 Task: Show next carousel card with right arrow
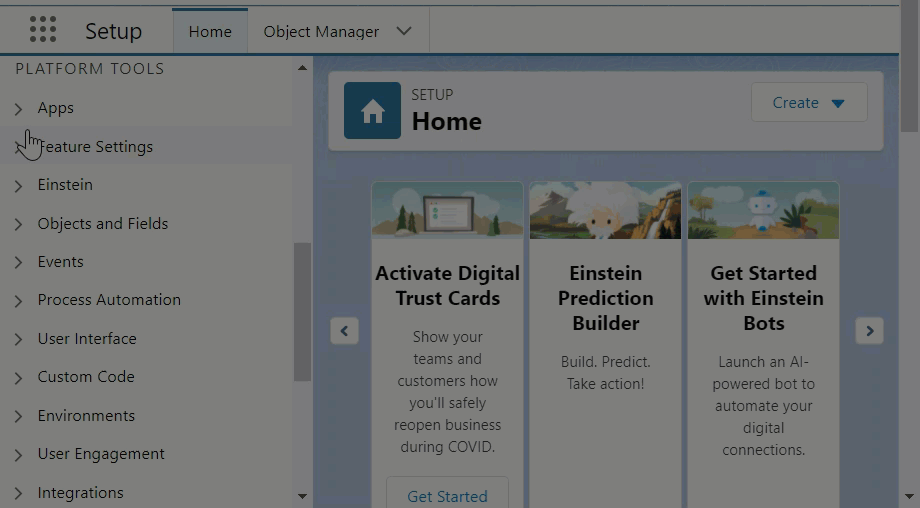(869, 331)
